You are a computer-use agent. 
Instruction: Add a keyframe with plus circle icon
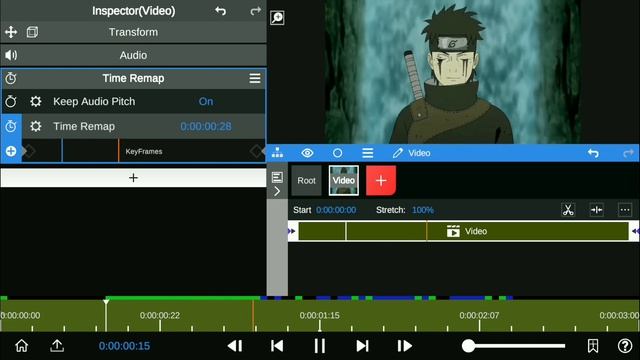[11, 151]
